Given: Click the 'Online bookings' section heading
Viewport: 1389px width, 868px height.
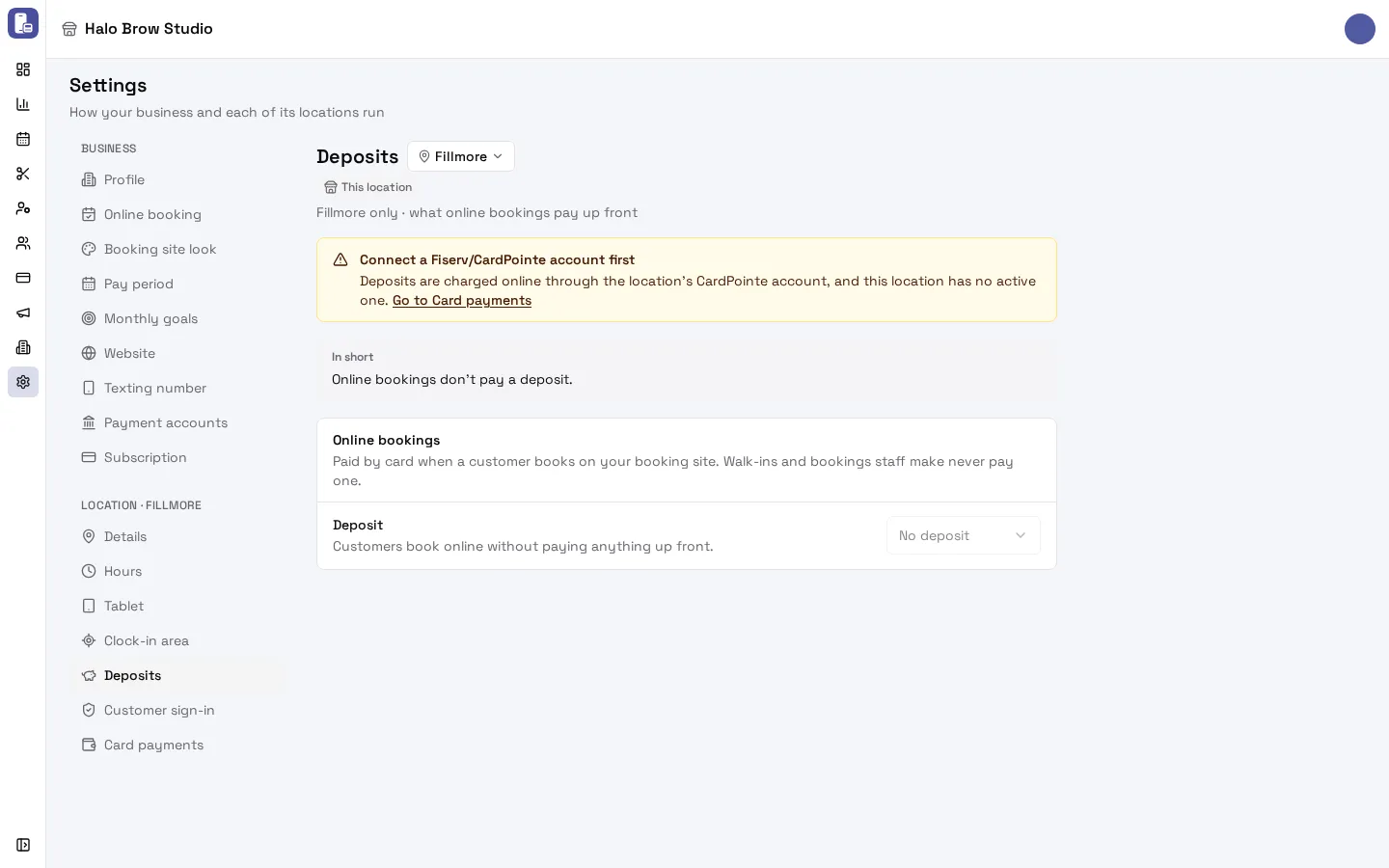Looking at the screenshot, I should pos(387,440).
